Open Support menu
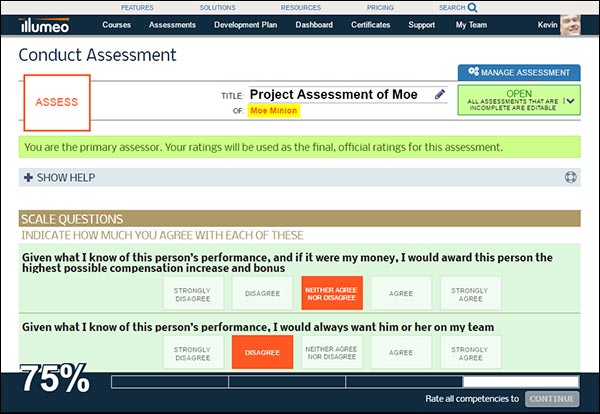 [421, 25]
